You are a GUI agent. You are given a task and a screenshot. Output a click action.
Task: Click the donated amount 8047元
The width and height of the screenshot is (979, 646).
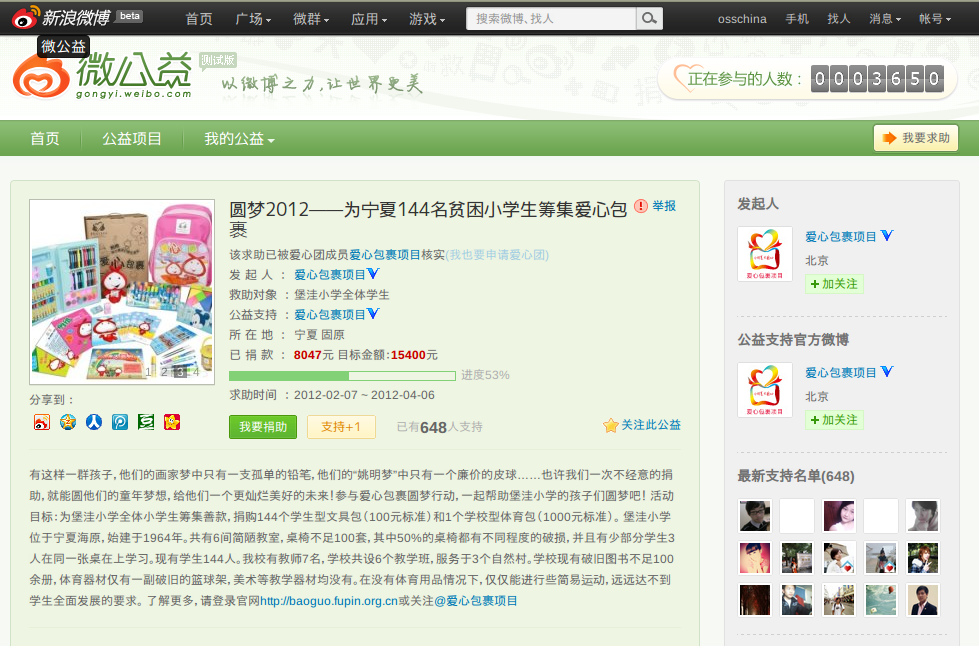click(313, 355)
